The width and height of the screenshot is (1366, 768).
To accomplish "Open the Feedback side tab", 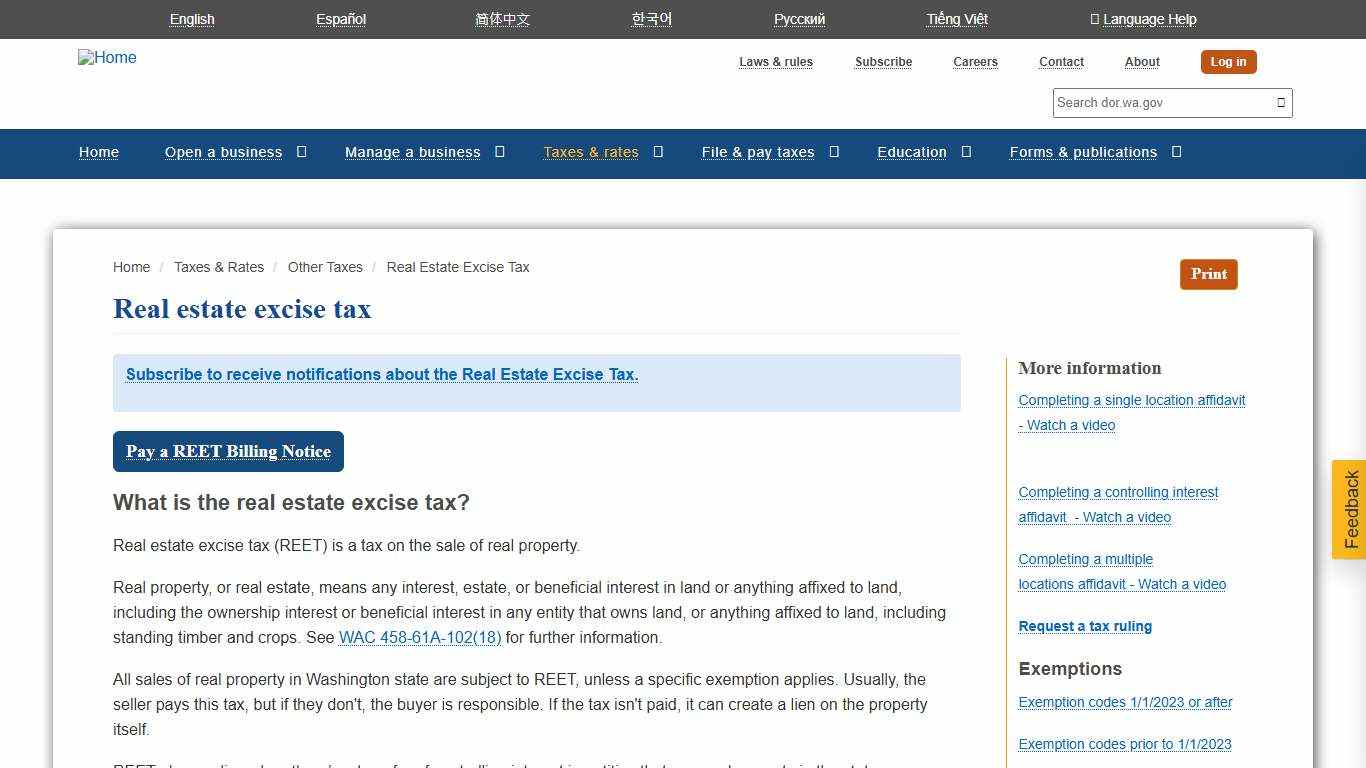I will pyautogui.click(x=1349, y=510).
